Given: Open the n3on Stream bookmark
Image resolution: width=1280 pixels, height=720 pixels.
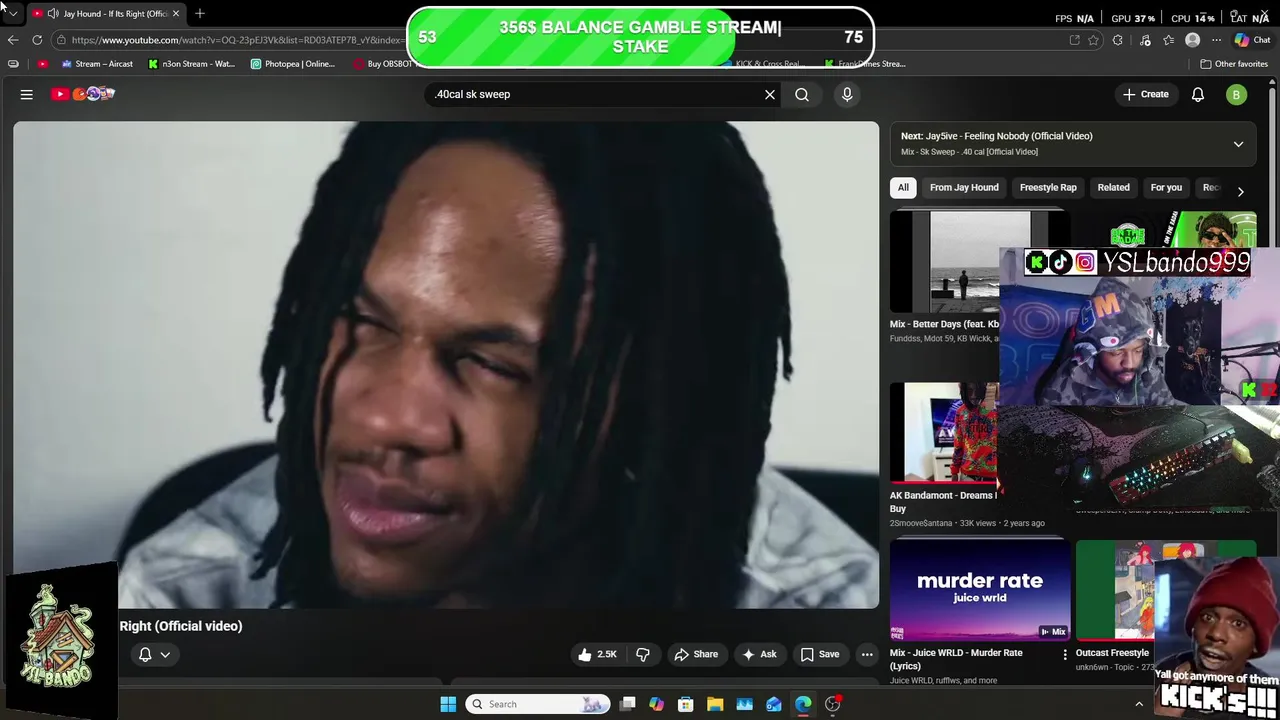Looking at the screenshot, I should pos(191,64).
